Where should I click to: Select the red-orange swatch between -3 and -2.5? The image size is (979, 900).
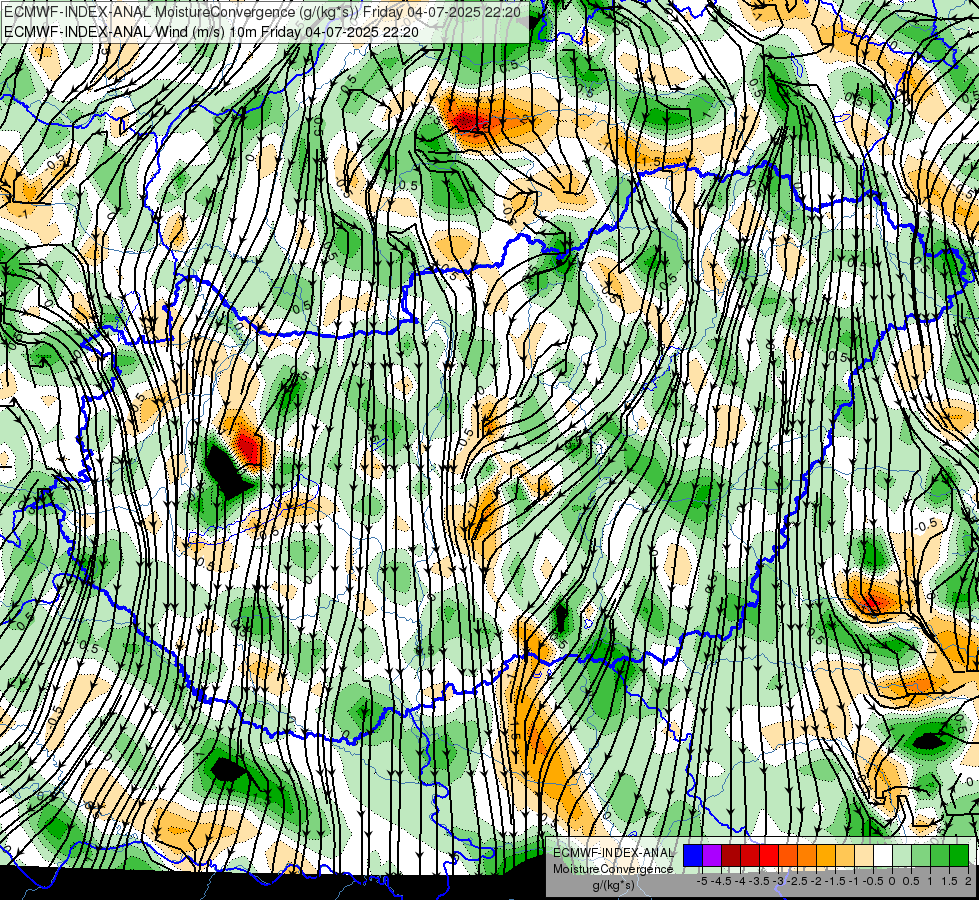point(788,856)
